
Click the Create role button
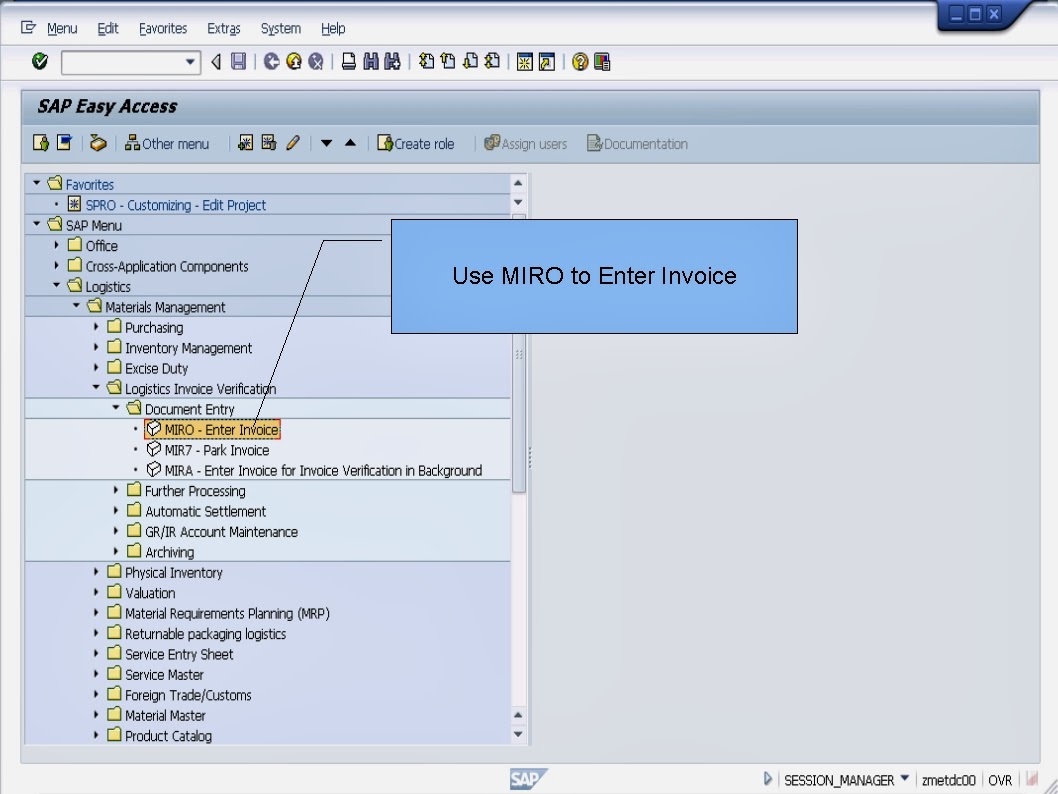[x=416, y=144]
